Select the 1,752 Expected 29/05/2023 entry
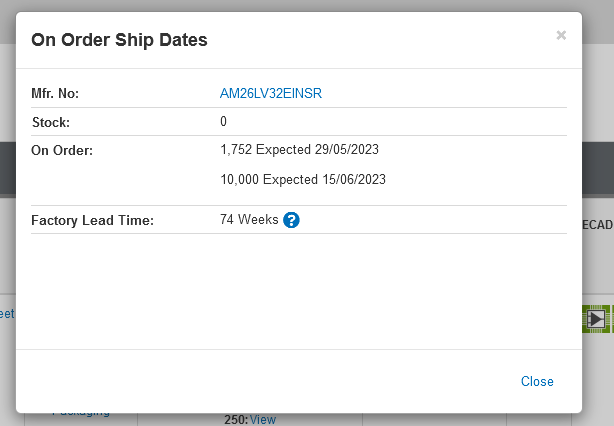The image size is (614, 426). 299,150
